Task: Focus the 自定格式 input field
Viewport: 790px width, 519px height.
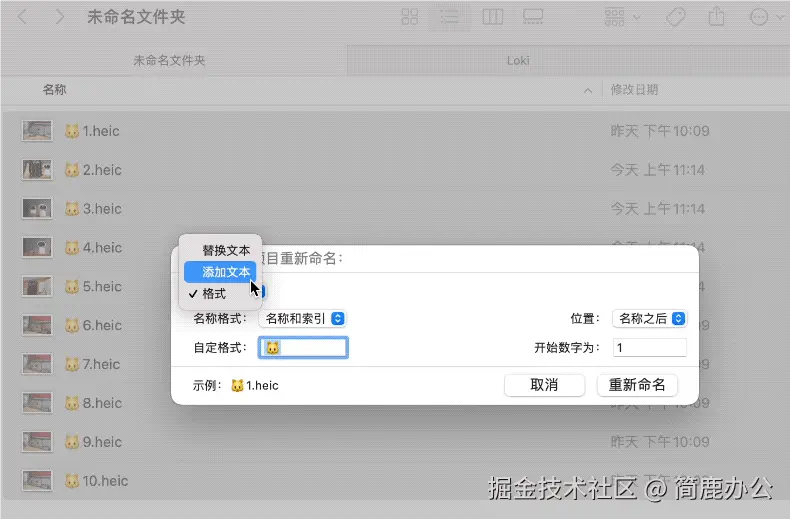Action: pyautogui.click(x=303, y=348)
